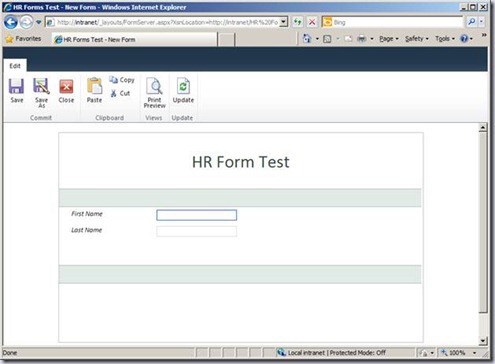Click the vertical scrollbar up arrow

[483, 127]
